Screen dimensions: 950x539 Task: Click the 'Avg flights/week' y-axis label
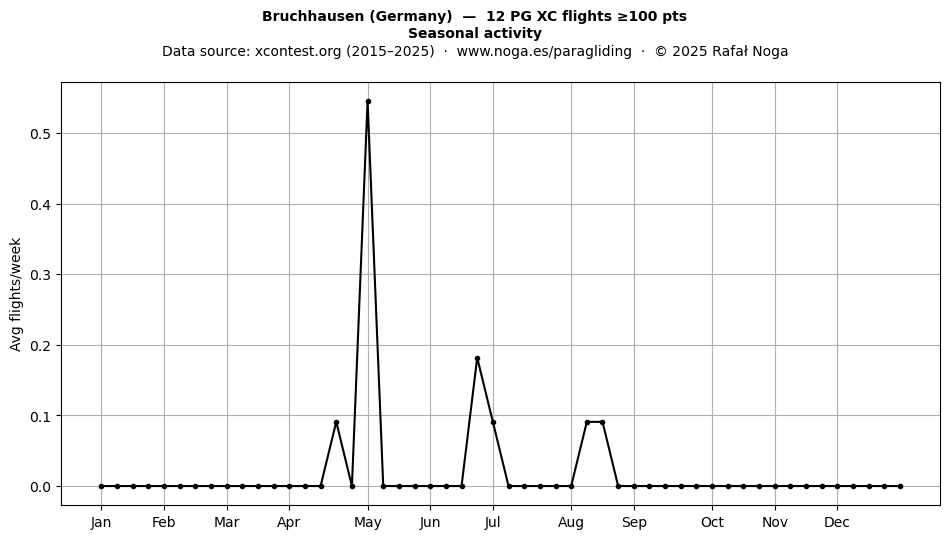16,294
